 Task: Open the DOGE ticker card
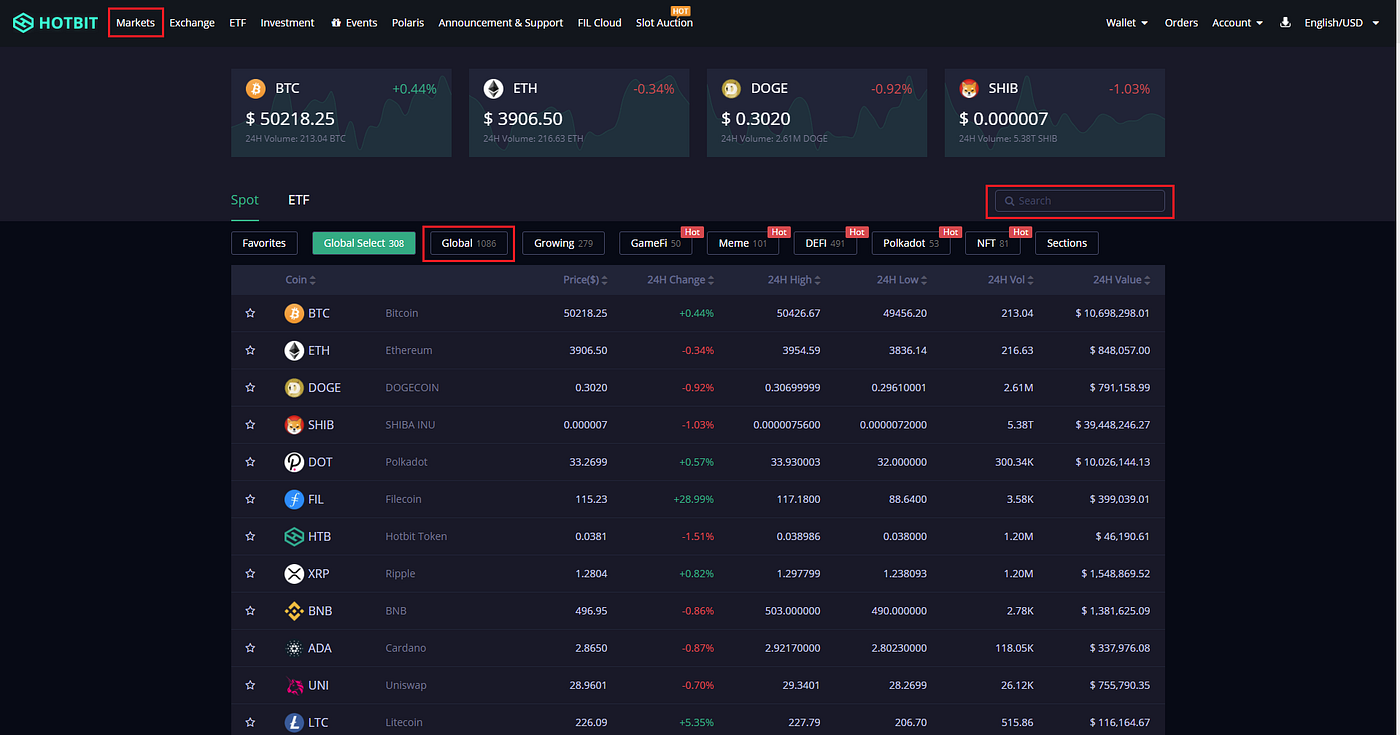point(817,112)
